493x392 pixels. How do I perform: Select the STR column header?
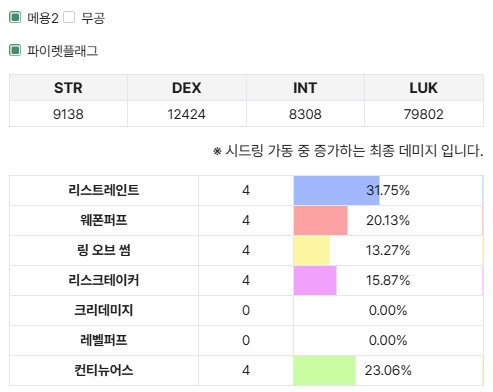pos(68,88)
